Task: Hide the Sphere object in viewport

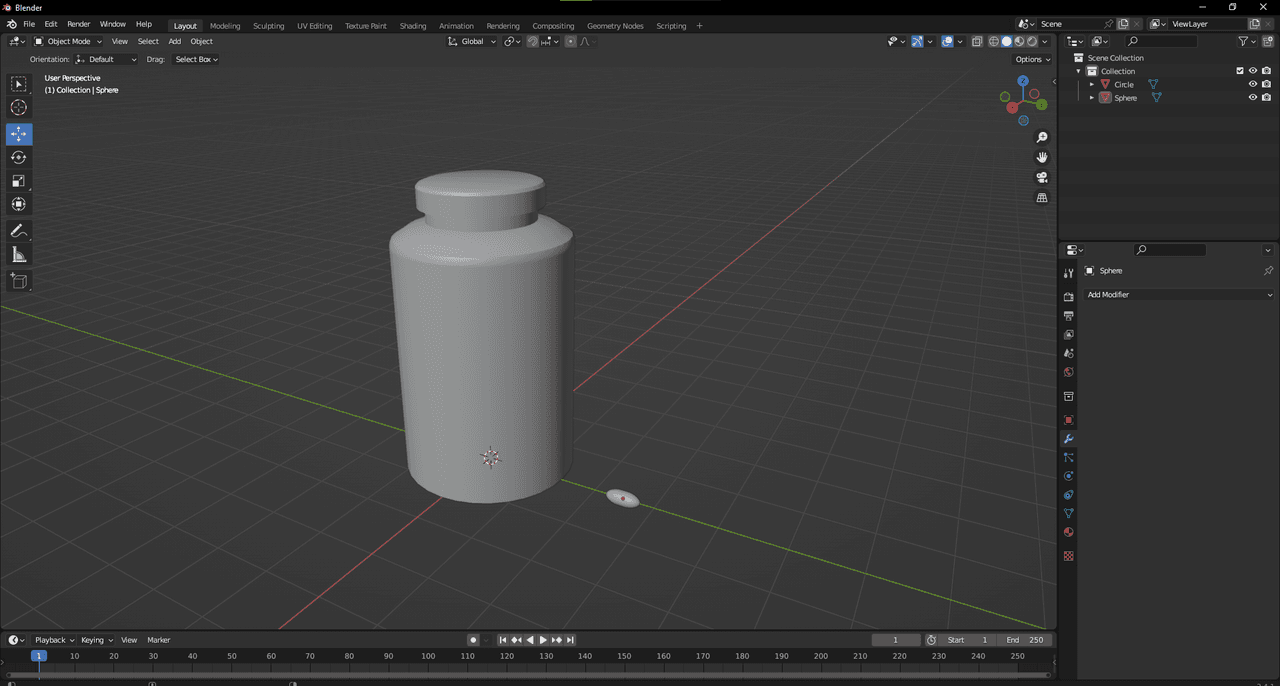Action: tap(1252, 98)
